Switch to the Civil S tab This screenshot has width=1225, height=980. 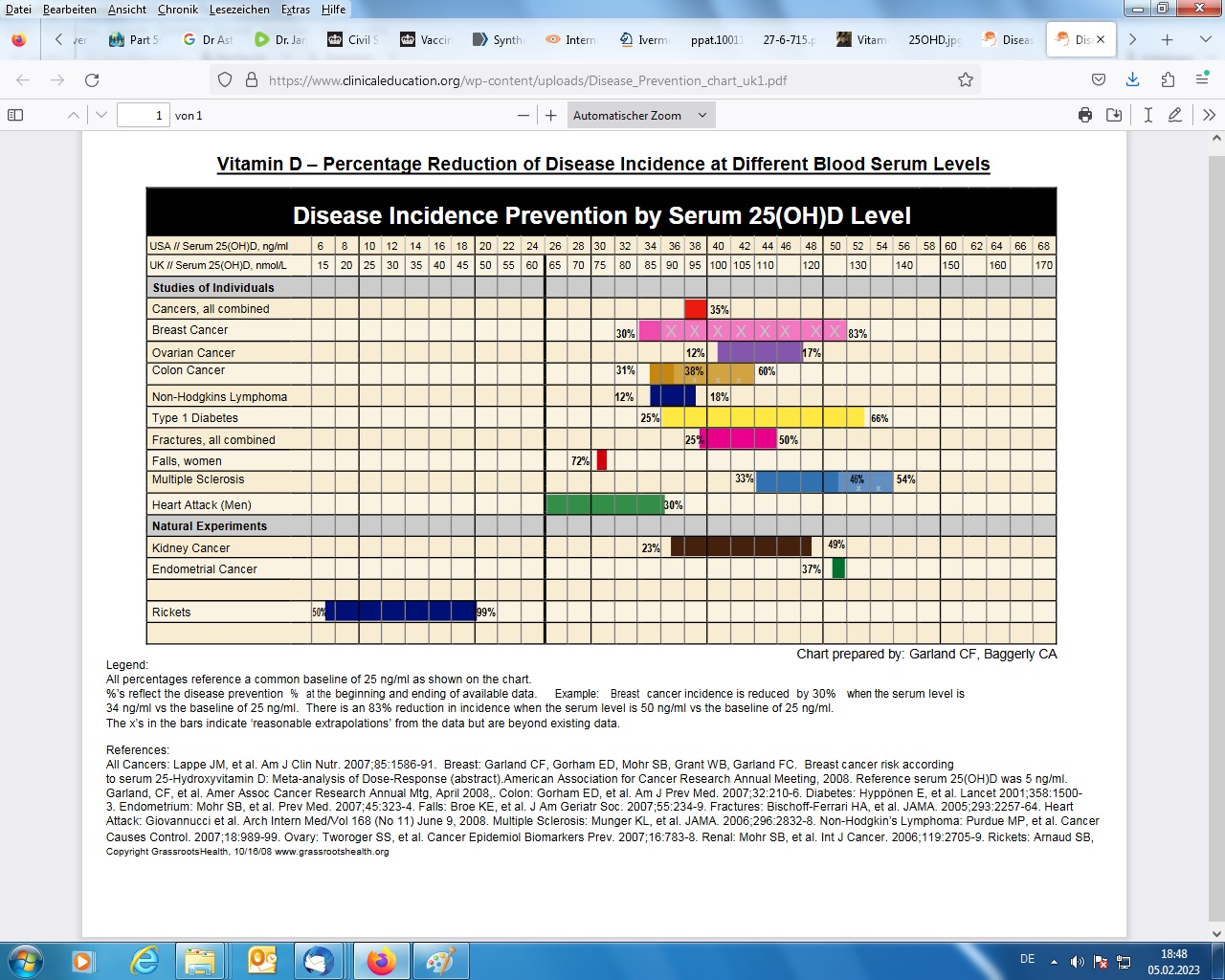tap(354, 40)
